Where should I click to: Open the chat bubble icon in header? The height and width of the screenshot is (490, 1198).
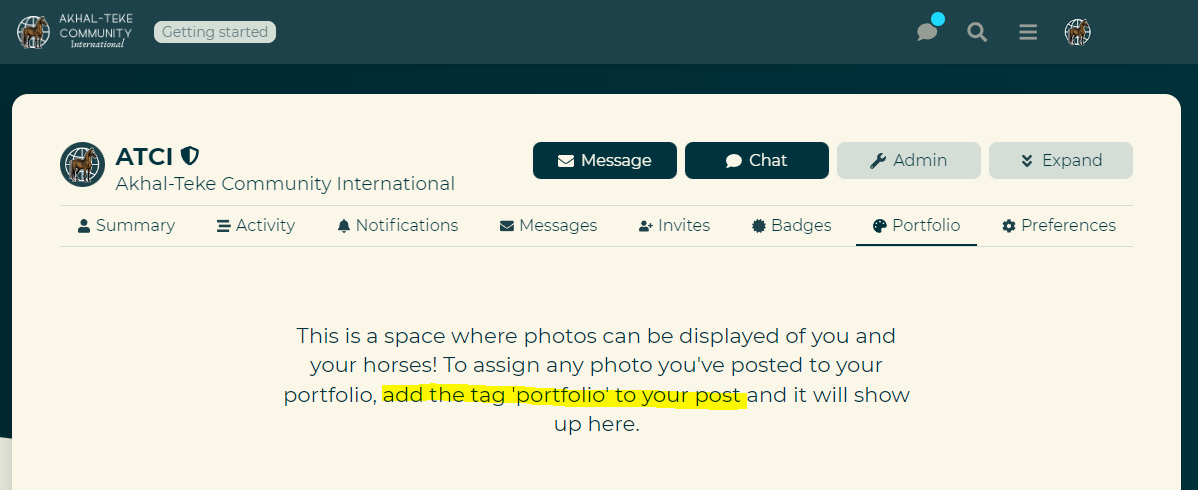point(928,32)
